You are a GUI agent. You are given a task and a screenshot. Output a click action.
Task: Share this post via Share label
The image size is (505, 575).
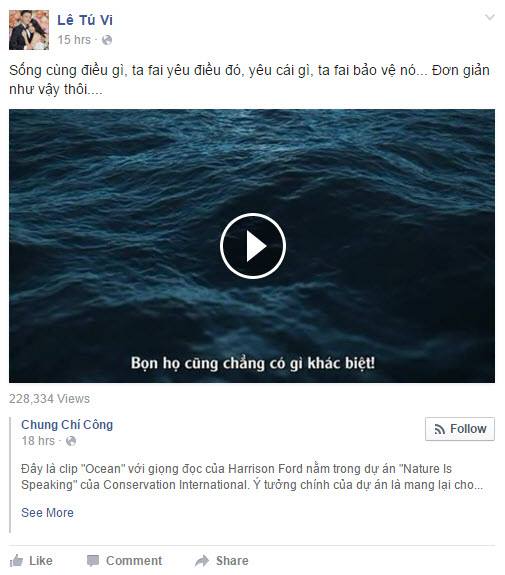[232, 561]
